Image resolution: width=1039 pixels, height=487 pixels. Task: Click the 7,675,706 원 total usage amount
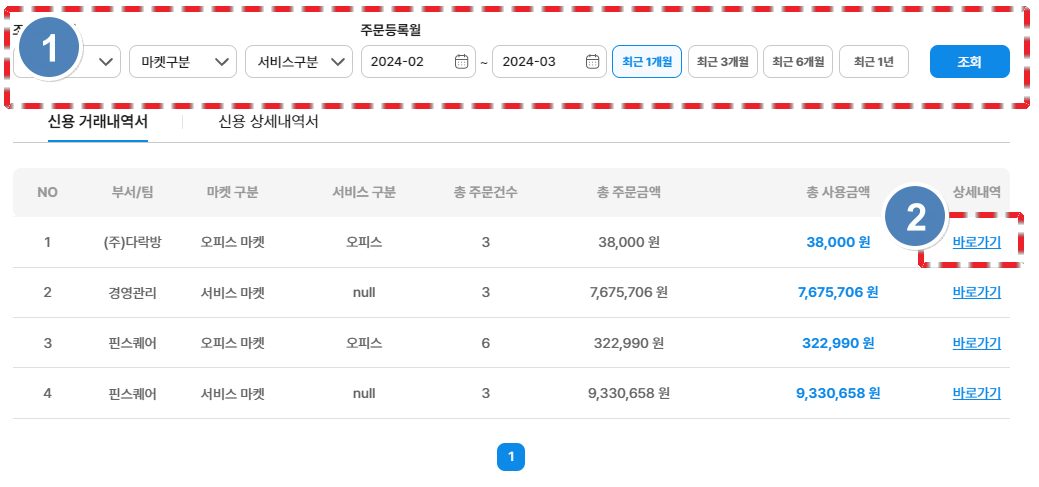coord(837,292)
